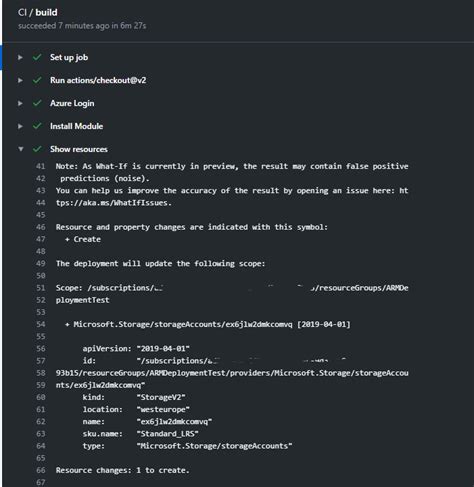Click the type "Microsoft.Storage/storageAccounts" value
The height and width of the screenshot is (487, 474).
pos(215,446)
